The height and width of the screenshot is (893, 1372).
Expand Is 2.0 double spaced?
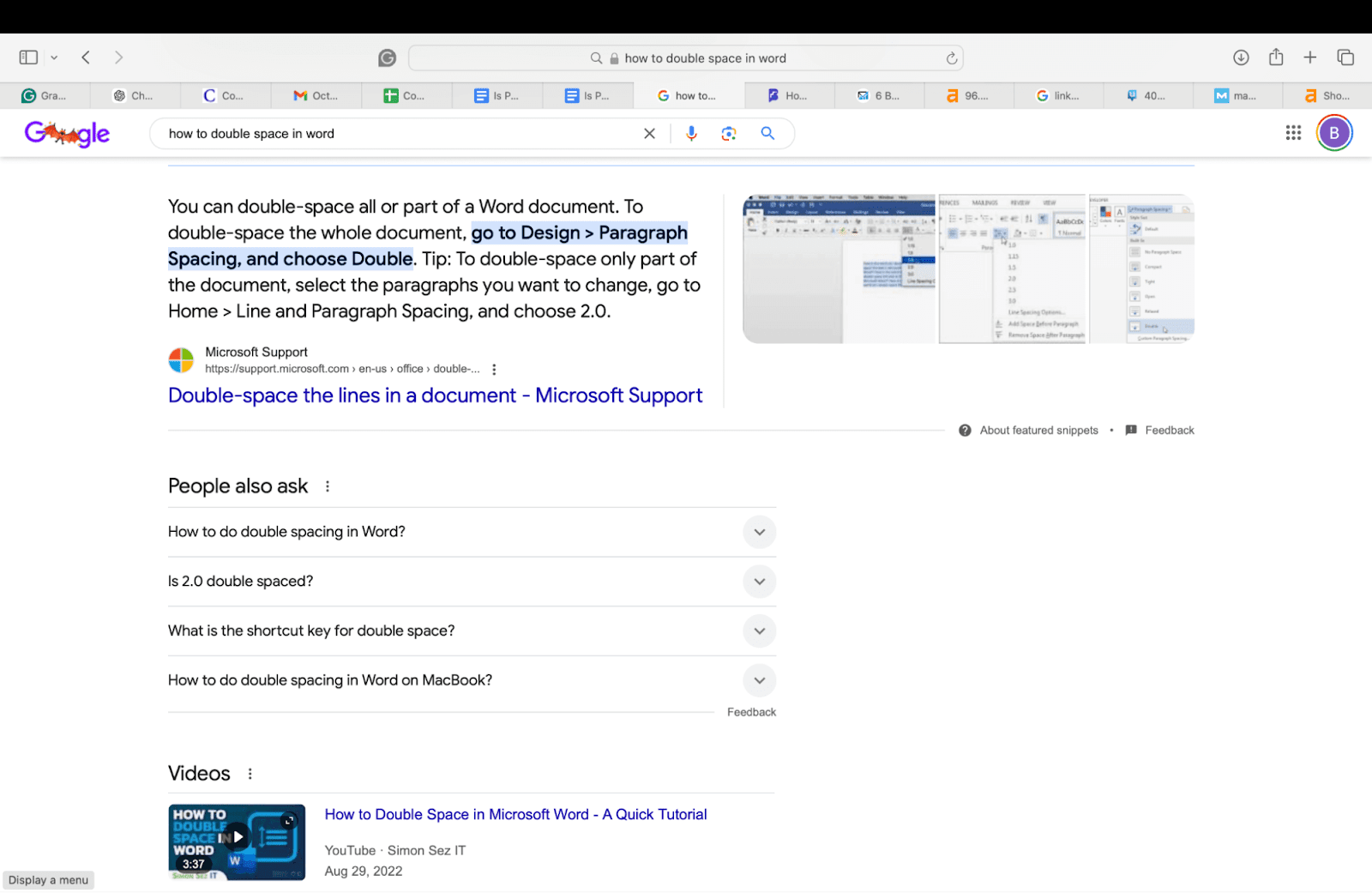coord(472,582)
